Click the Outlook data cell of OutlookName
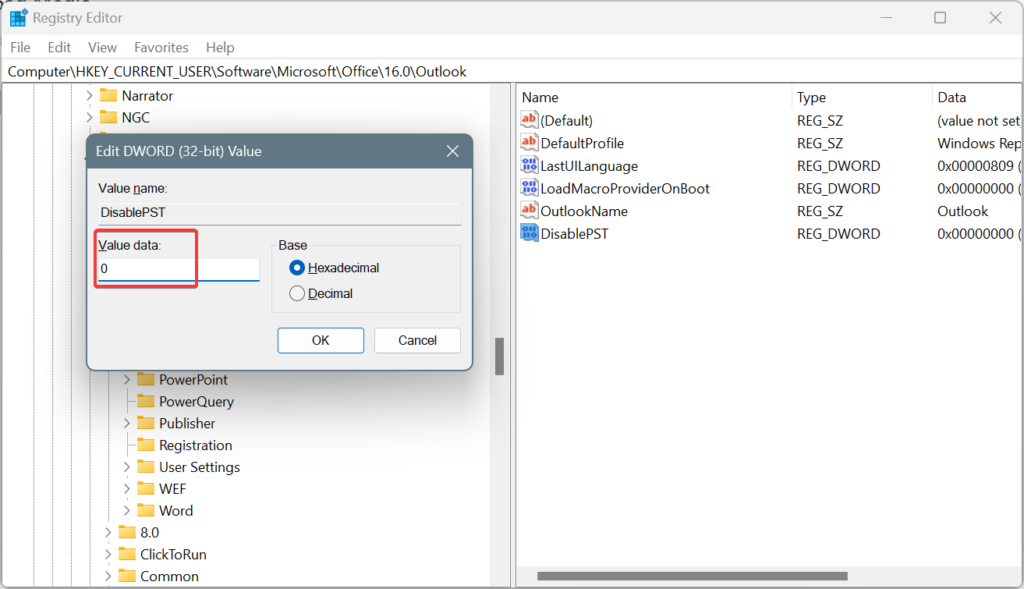The height and width of the screenshot is (589, 1024). tap(963, 212)
